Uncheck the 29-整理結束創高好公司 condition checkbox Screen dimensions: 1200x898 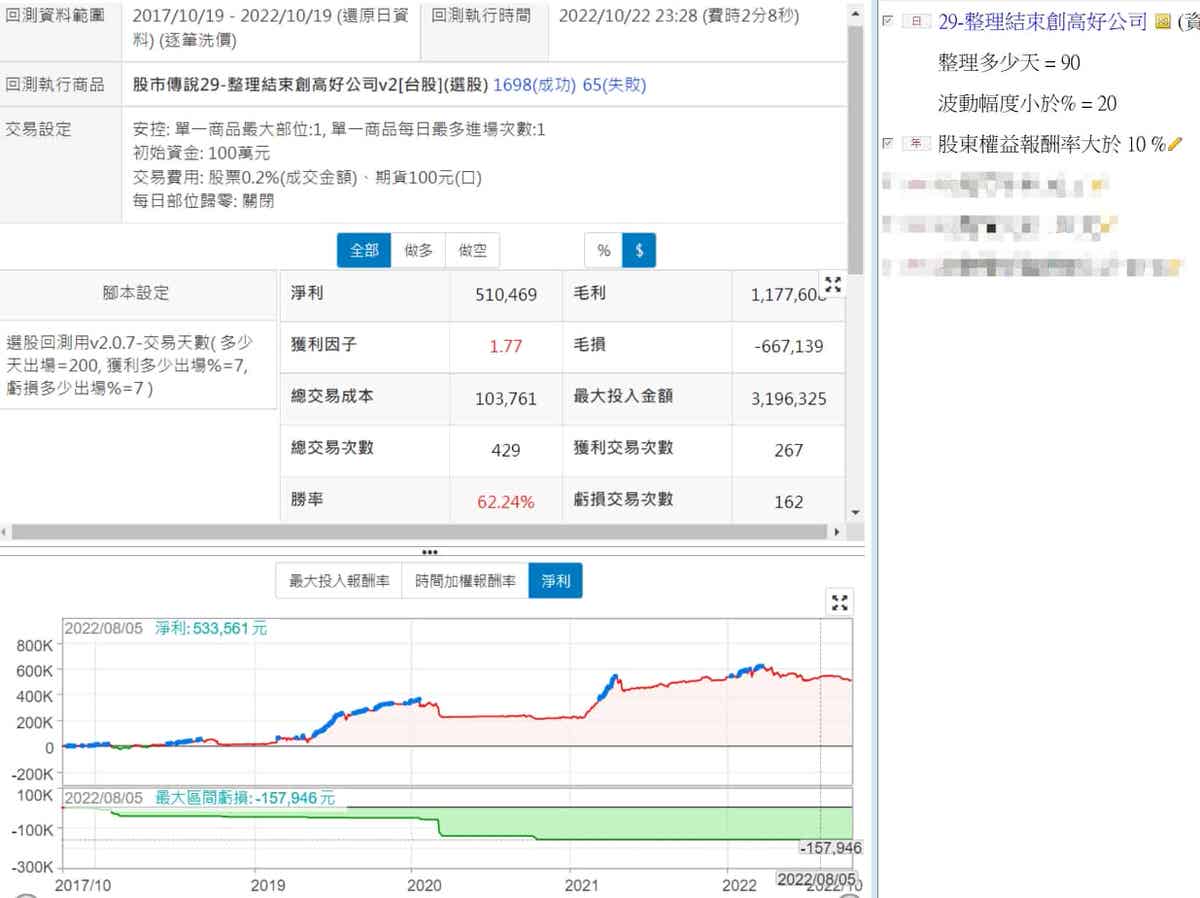tap(887, 22)
